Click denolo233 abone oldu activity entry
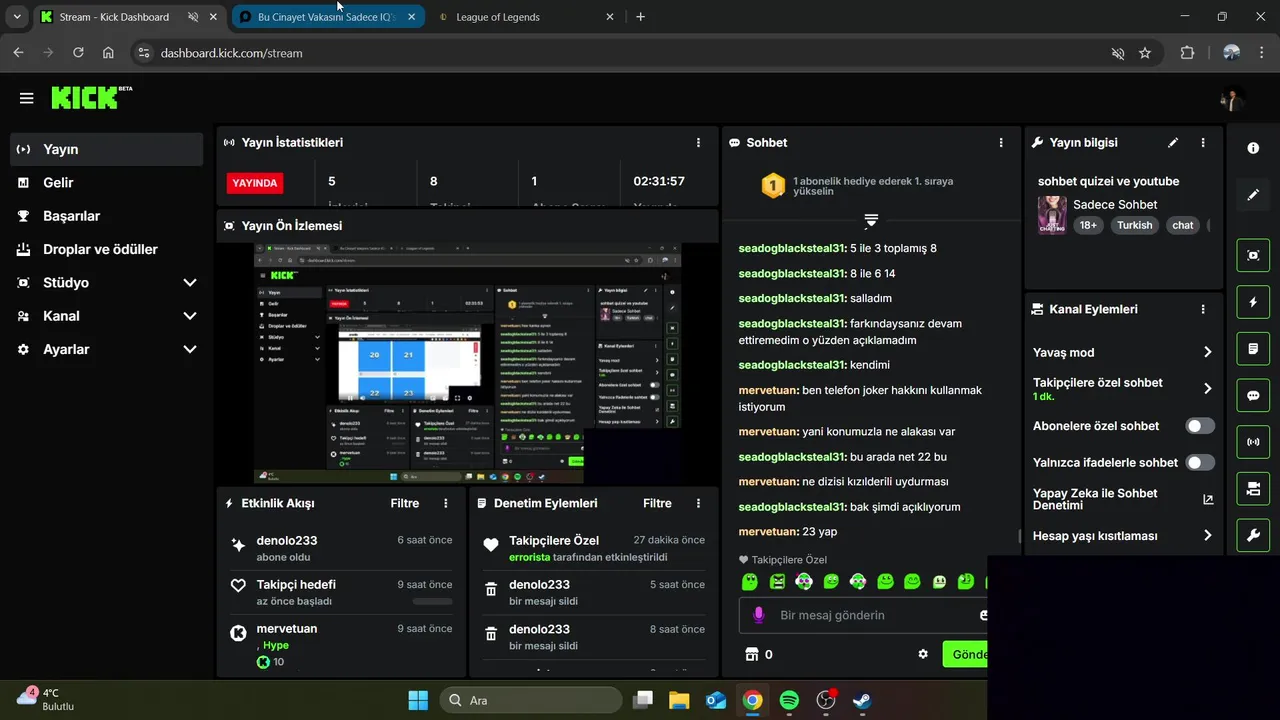The image size is (1280, 720). click(341, 547)
